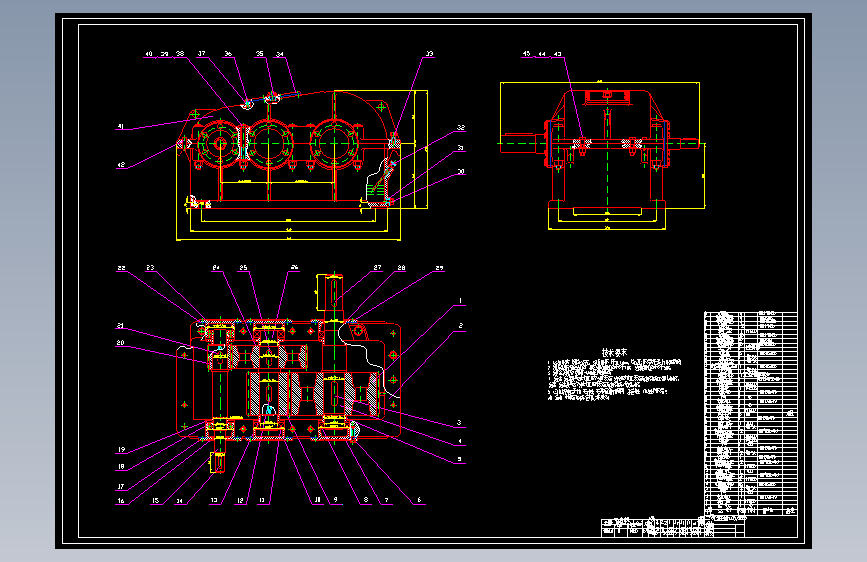Select part number label 23
Image resolution: width=867 pixels, height=562 pixels.
click(150, 268)
